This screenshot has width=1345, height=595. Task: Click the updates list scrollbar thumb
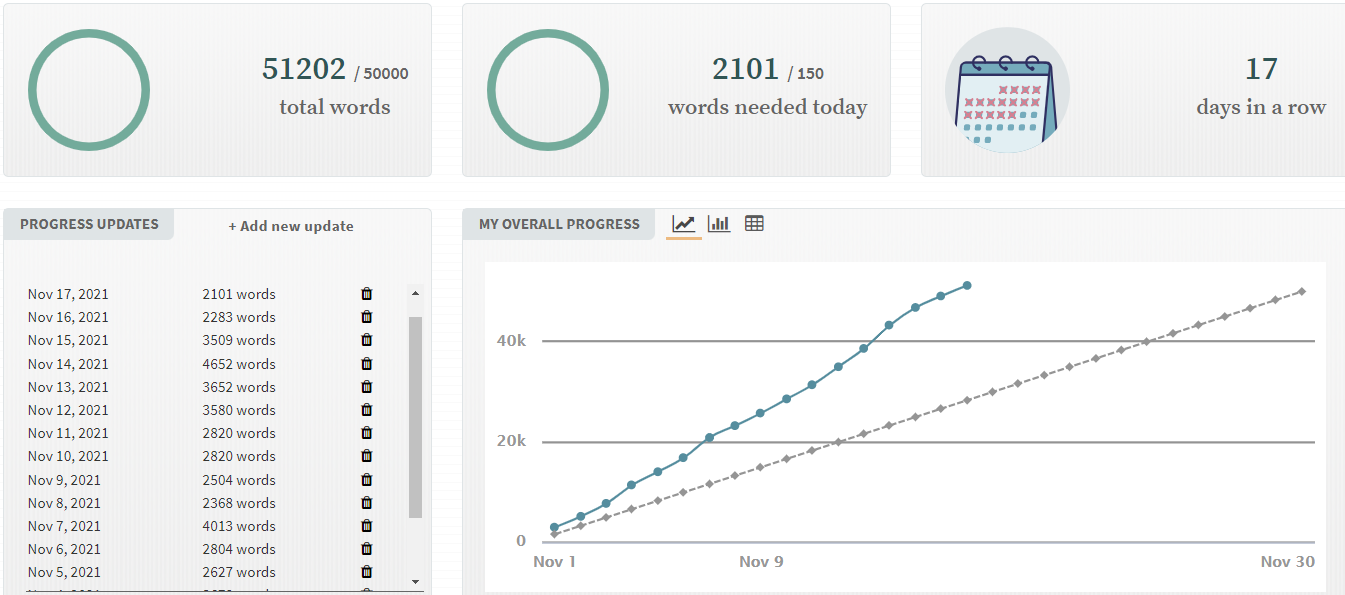(x=415, y=415)
